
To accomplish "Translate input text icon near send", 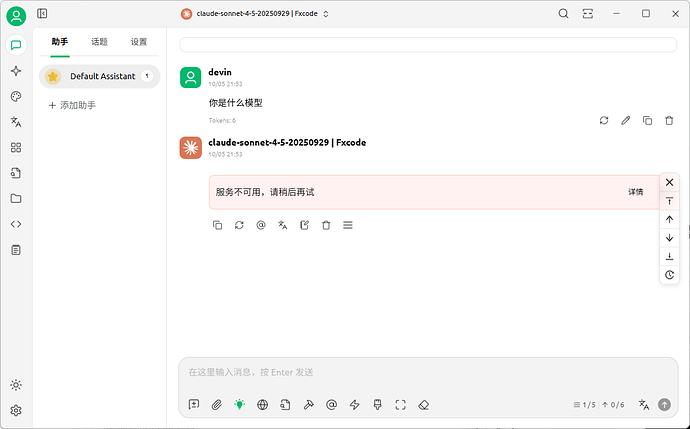I will point(644,405).
